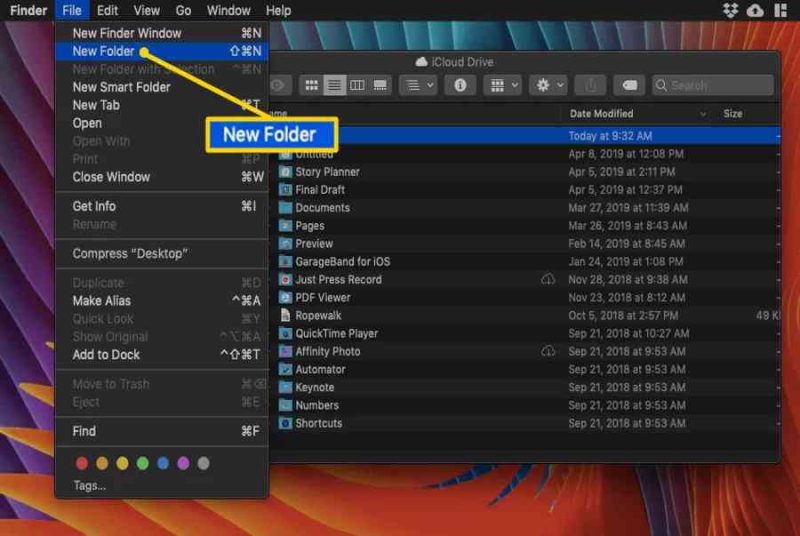Apply the orange tag color

(x=102, y=463)
